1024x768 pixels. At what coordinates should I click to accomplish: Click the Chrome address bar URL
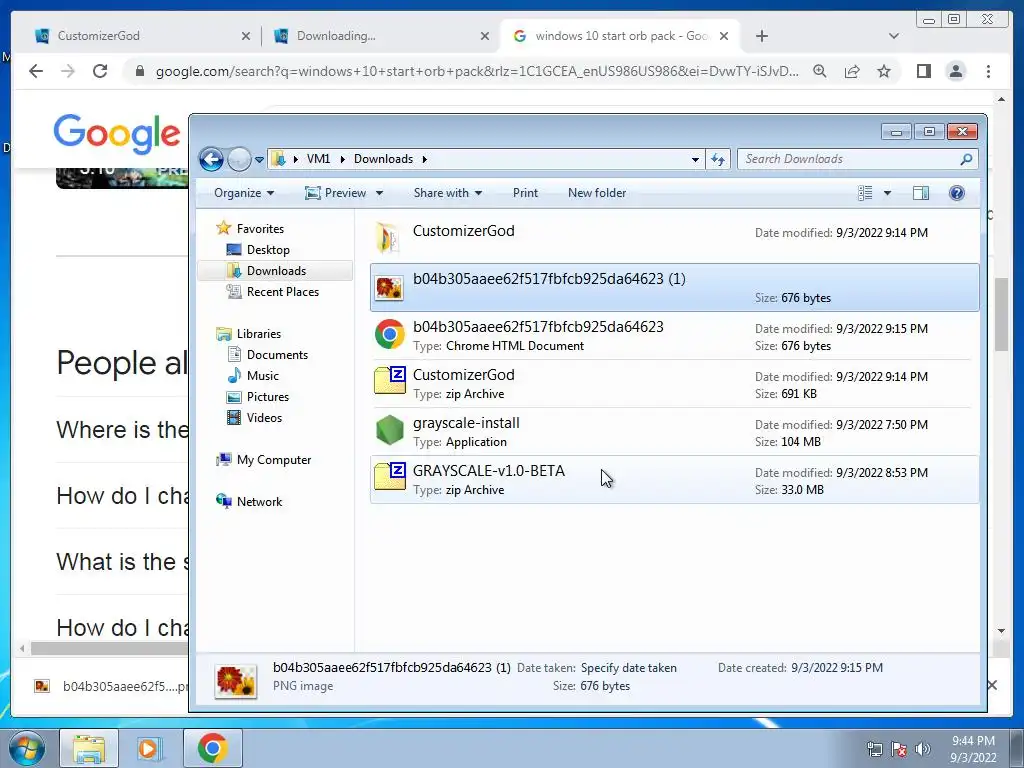[477, 72]
